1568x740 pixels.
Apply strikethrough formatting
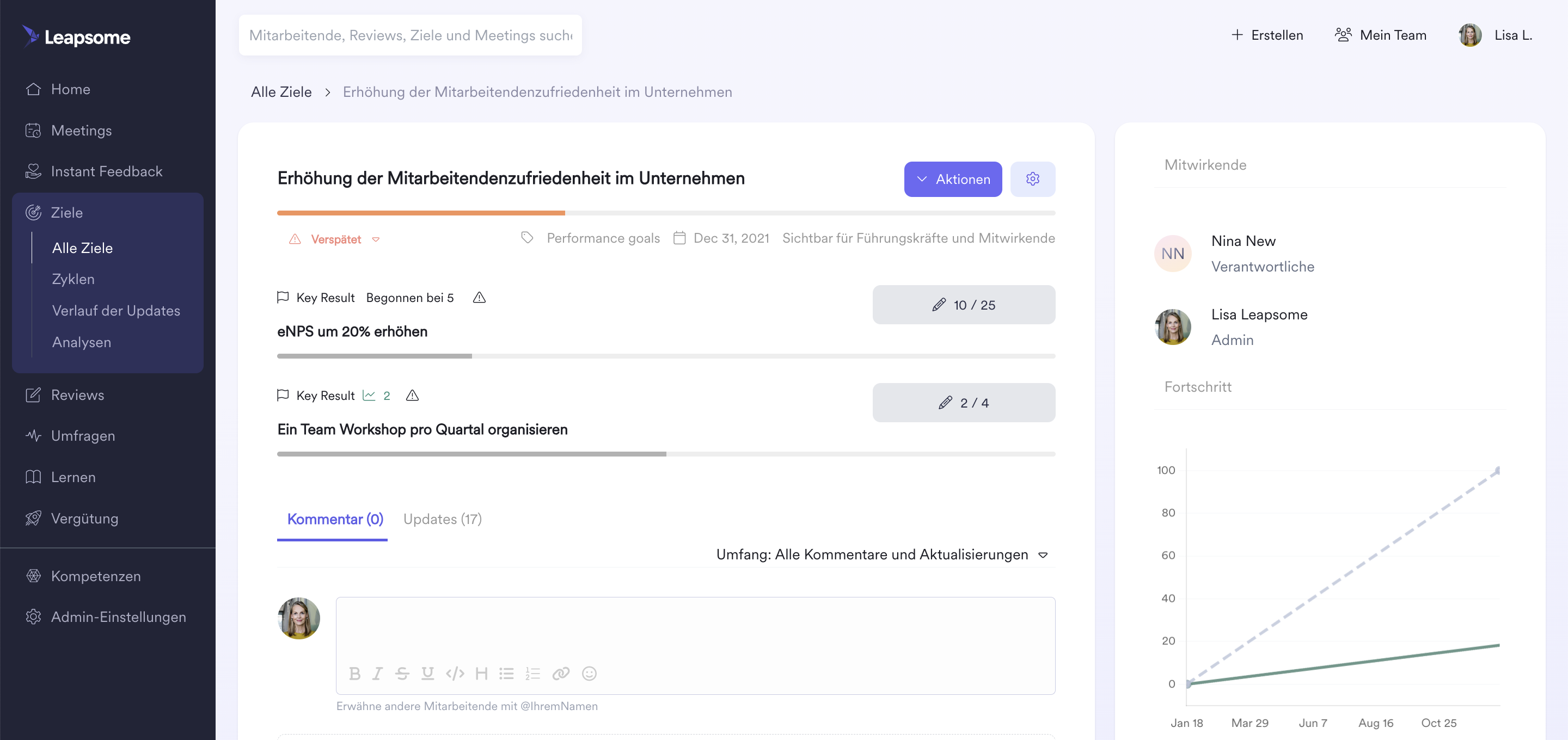click(402, 673)
